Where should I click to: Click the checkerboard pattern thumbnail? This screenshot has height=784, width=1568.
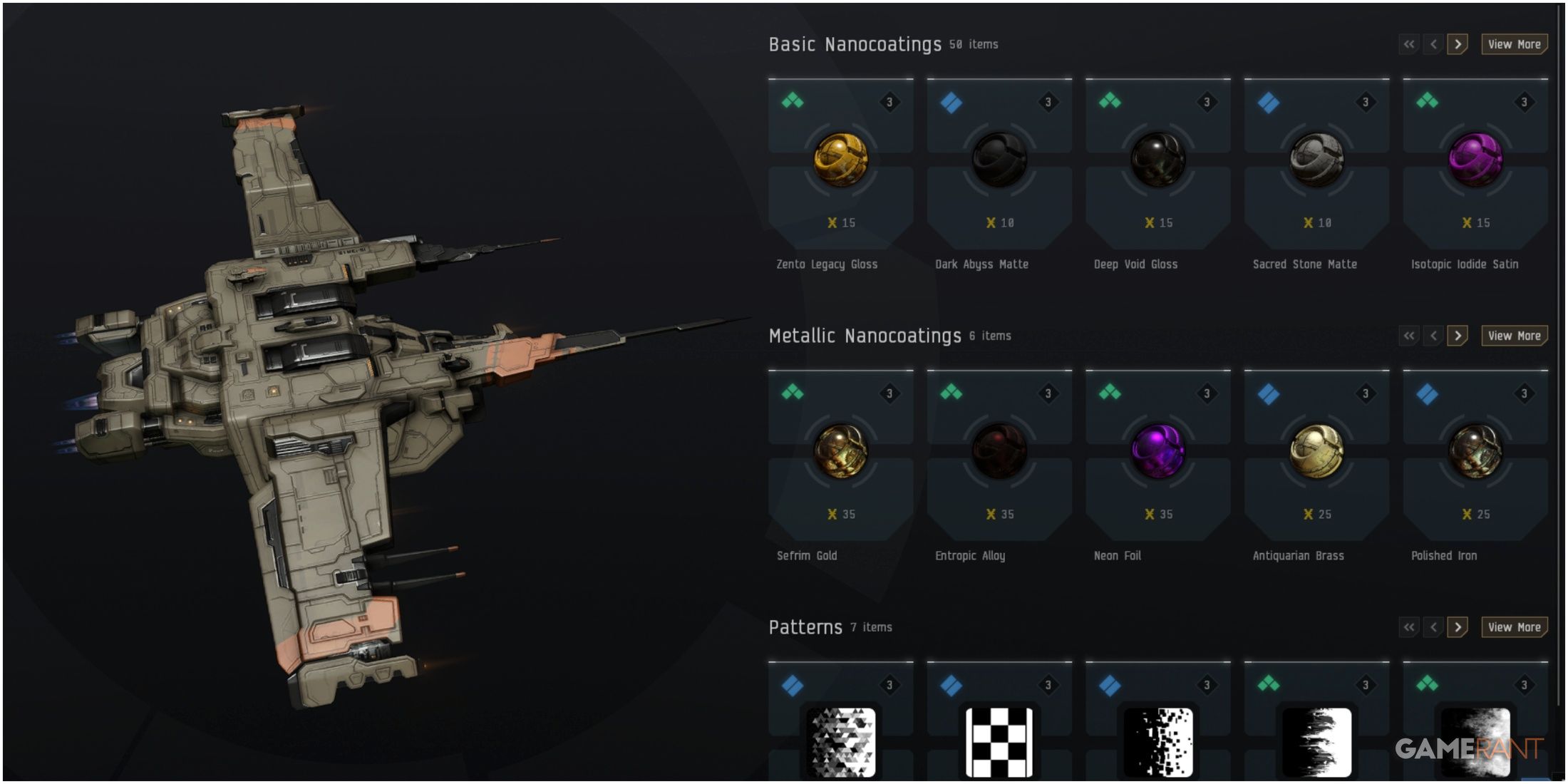(999, 741)
